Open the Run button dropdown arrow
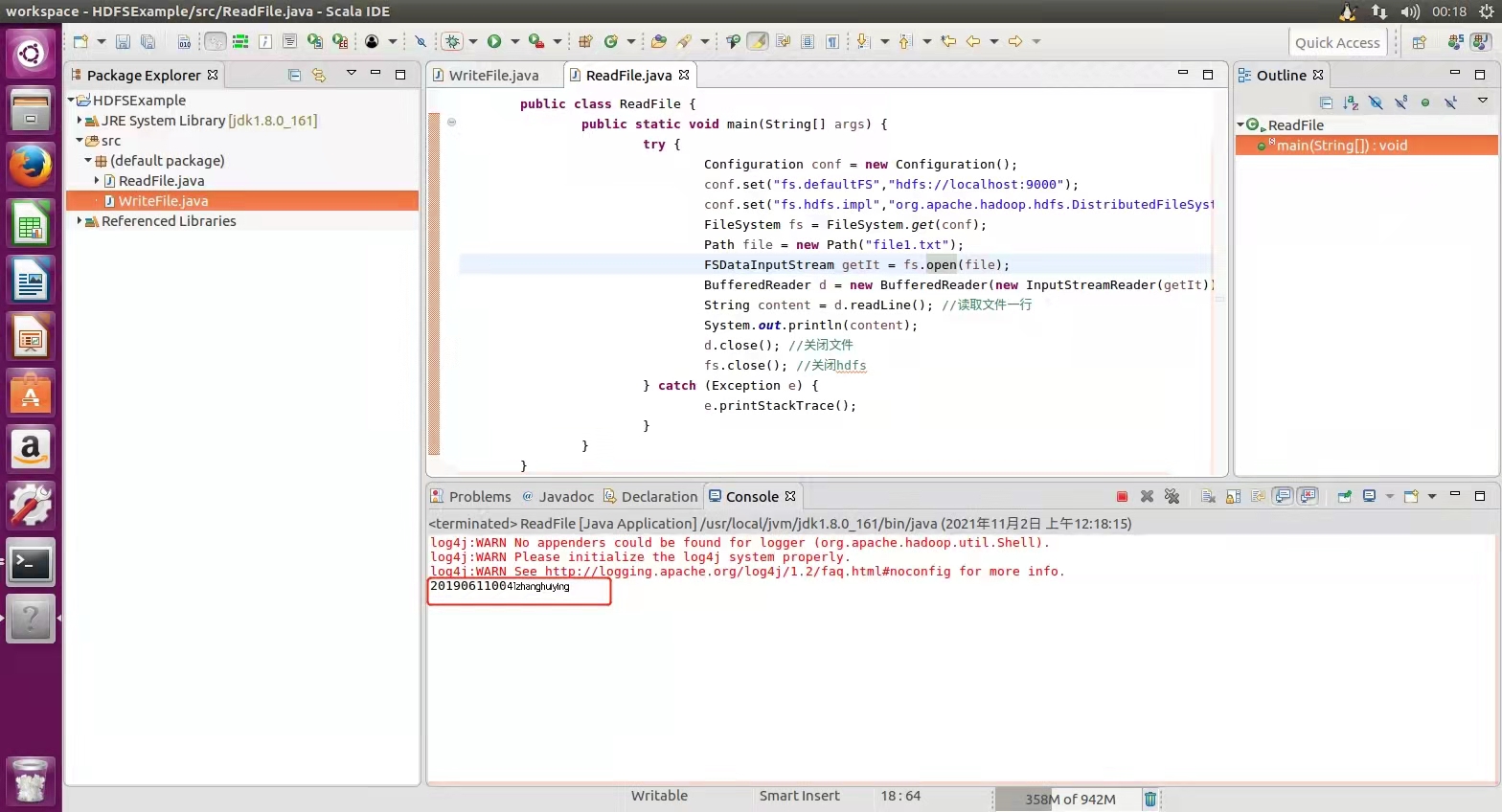This screenshot has width=1502, height=812. point(514,41)
